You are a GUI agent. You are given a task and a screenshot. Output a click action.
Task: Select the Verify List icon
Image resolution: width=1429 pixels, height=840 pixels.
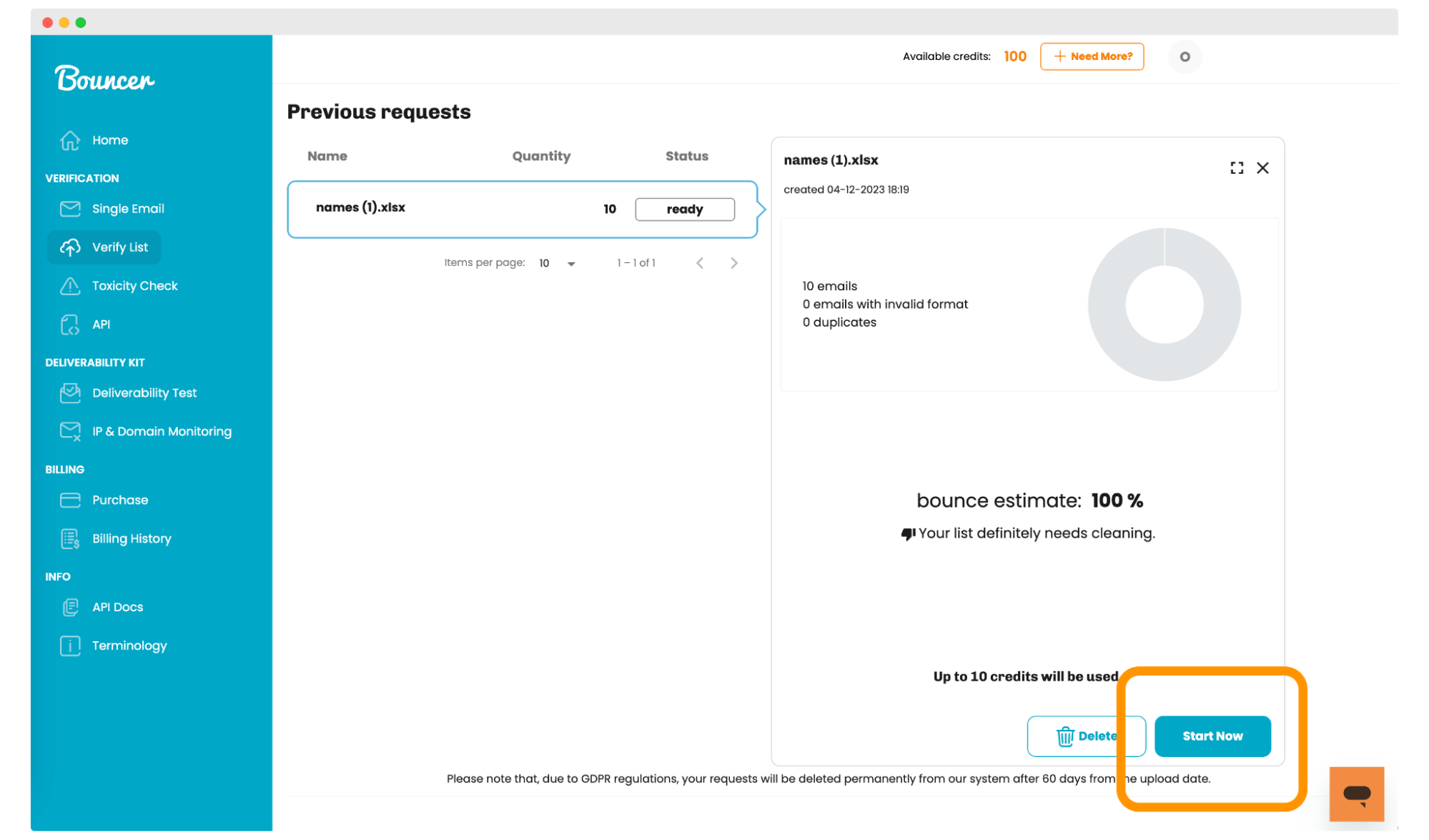tap(70, 247)
